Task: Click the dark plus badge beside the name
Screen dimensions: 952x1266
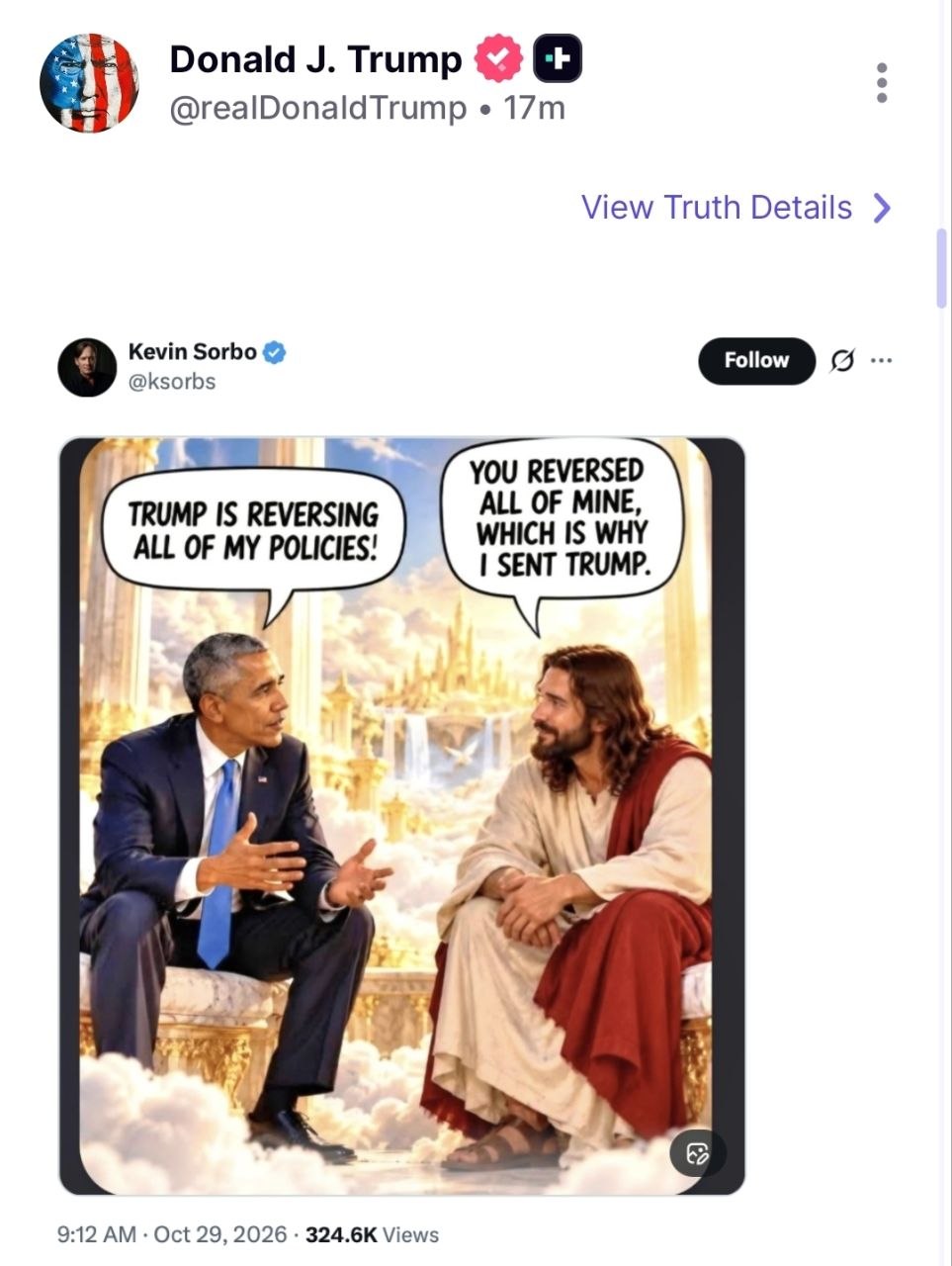Action: pos(558,59)
